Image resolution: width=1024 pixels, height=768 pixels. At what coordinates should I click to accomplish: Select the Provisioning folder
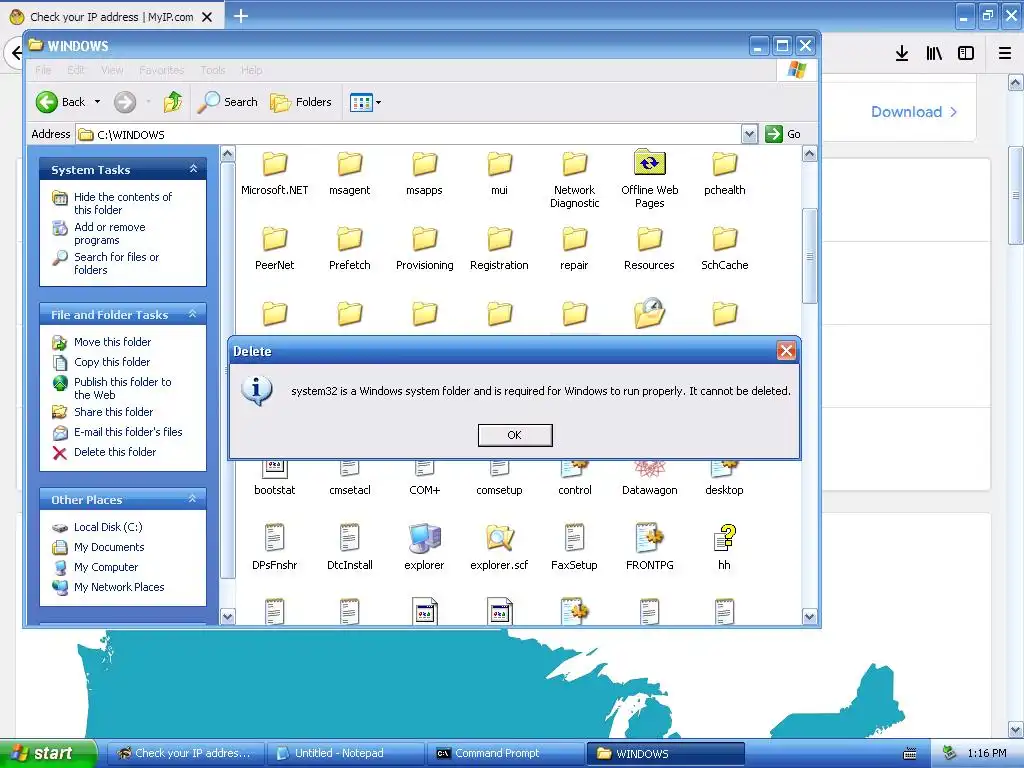[424, 248]
